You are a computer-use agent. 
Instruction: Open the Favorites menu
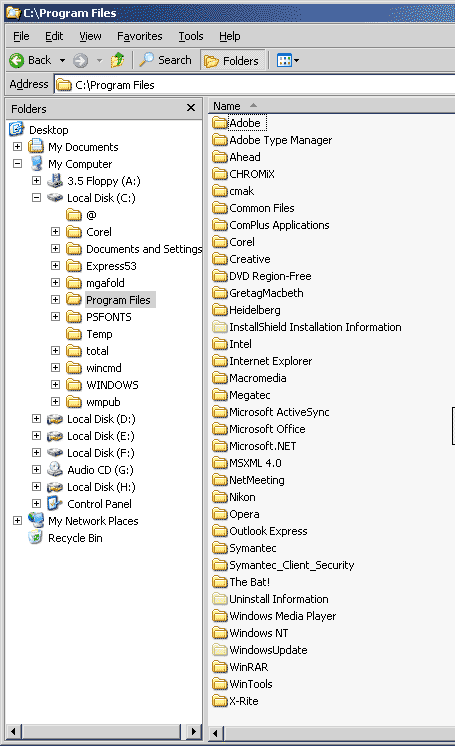pyautogui.click(x=139, y=36)
